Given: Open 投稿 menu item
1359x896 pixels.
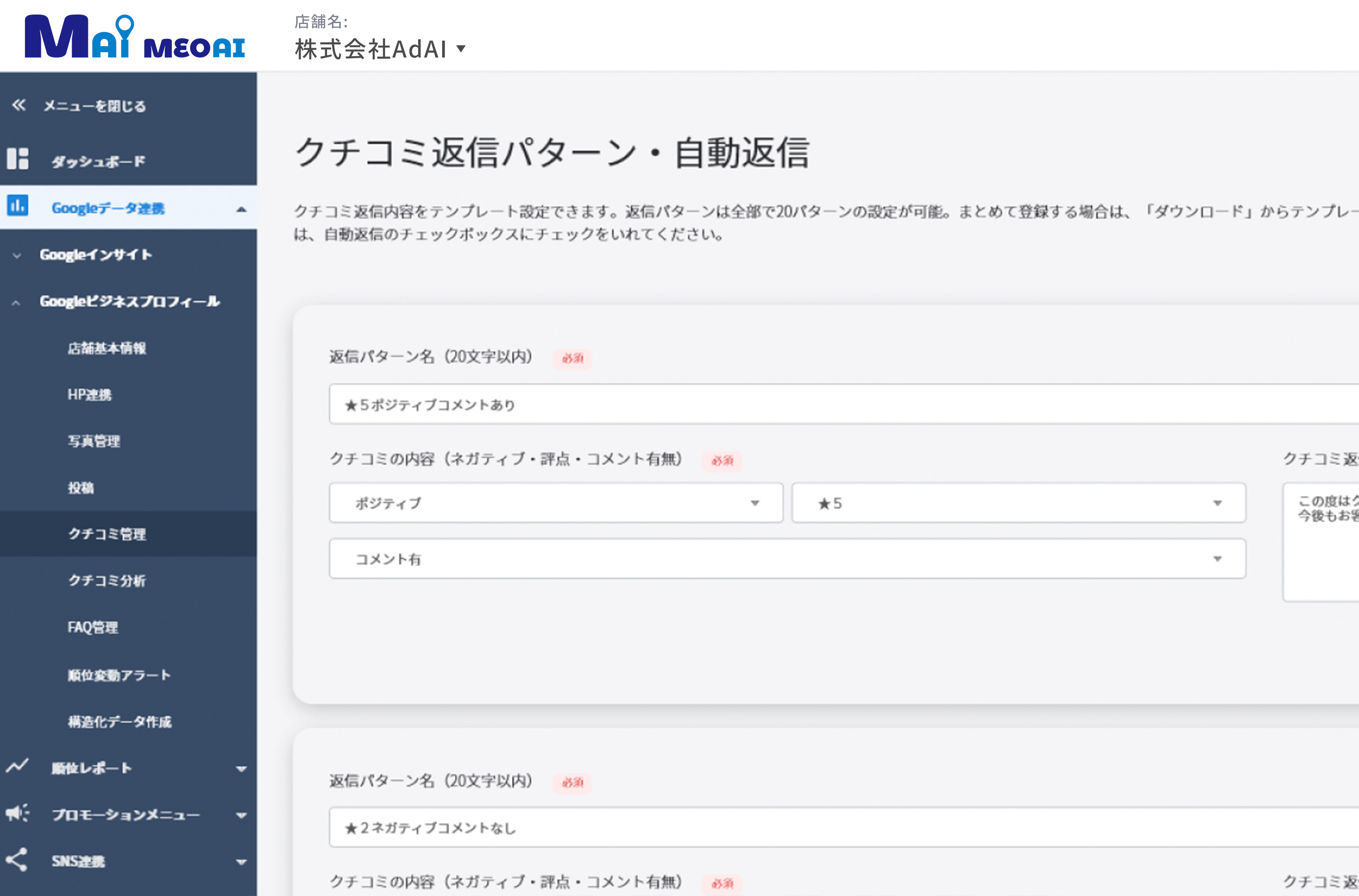Looking at the screenshot, I should coord(81,487).
